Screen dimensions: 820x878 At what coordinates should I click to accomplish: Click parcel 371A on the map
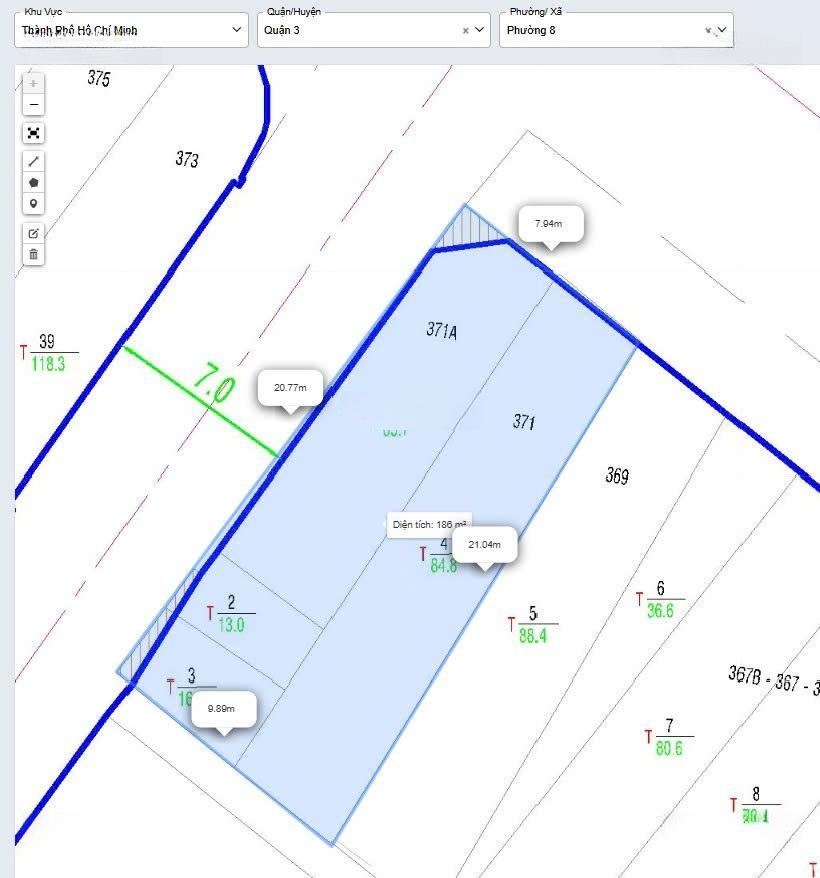pyautogui.click(x=440, y=331)
